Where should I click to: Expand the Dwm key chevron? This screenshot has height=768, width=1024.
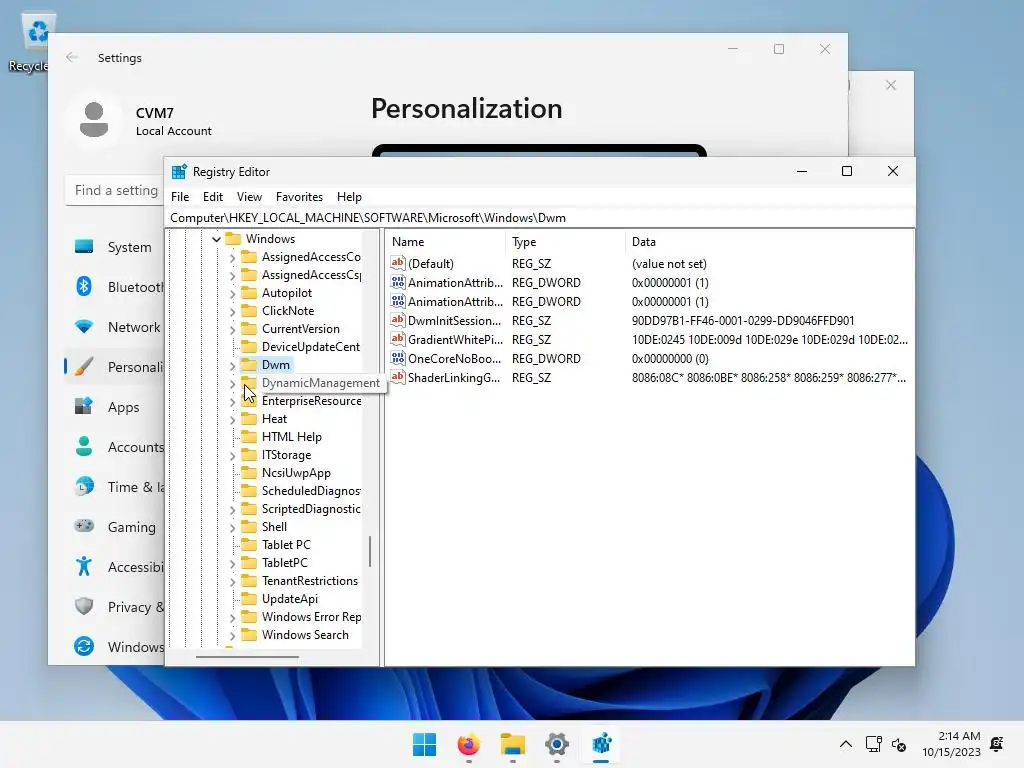[232, 365]
